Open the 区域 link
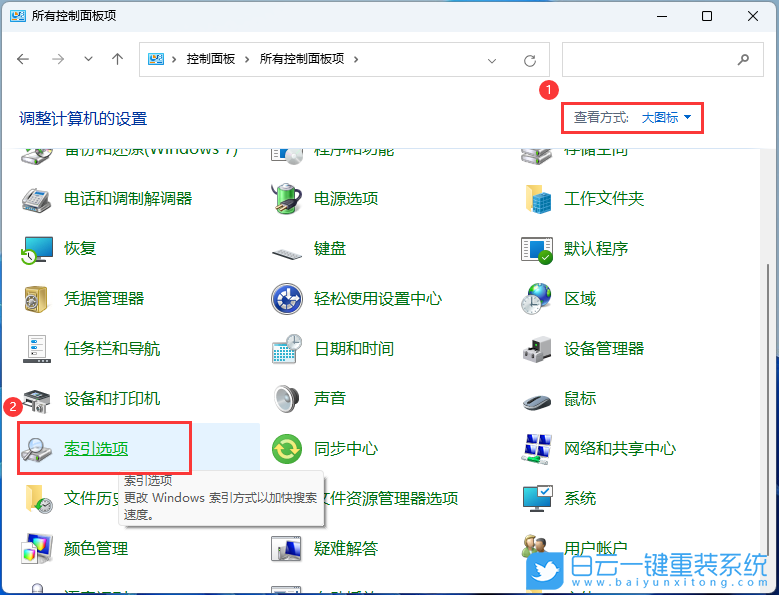The height and width of the screenshot is (595, 779). point(580,298)
